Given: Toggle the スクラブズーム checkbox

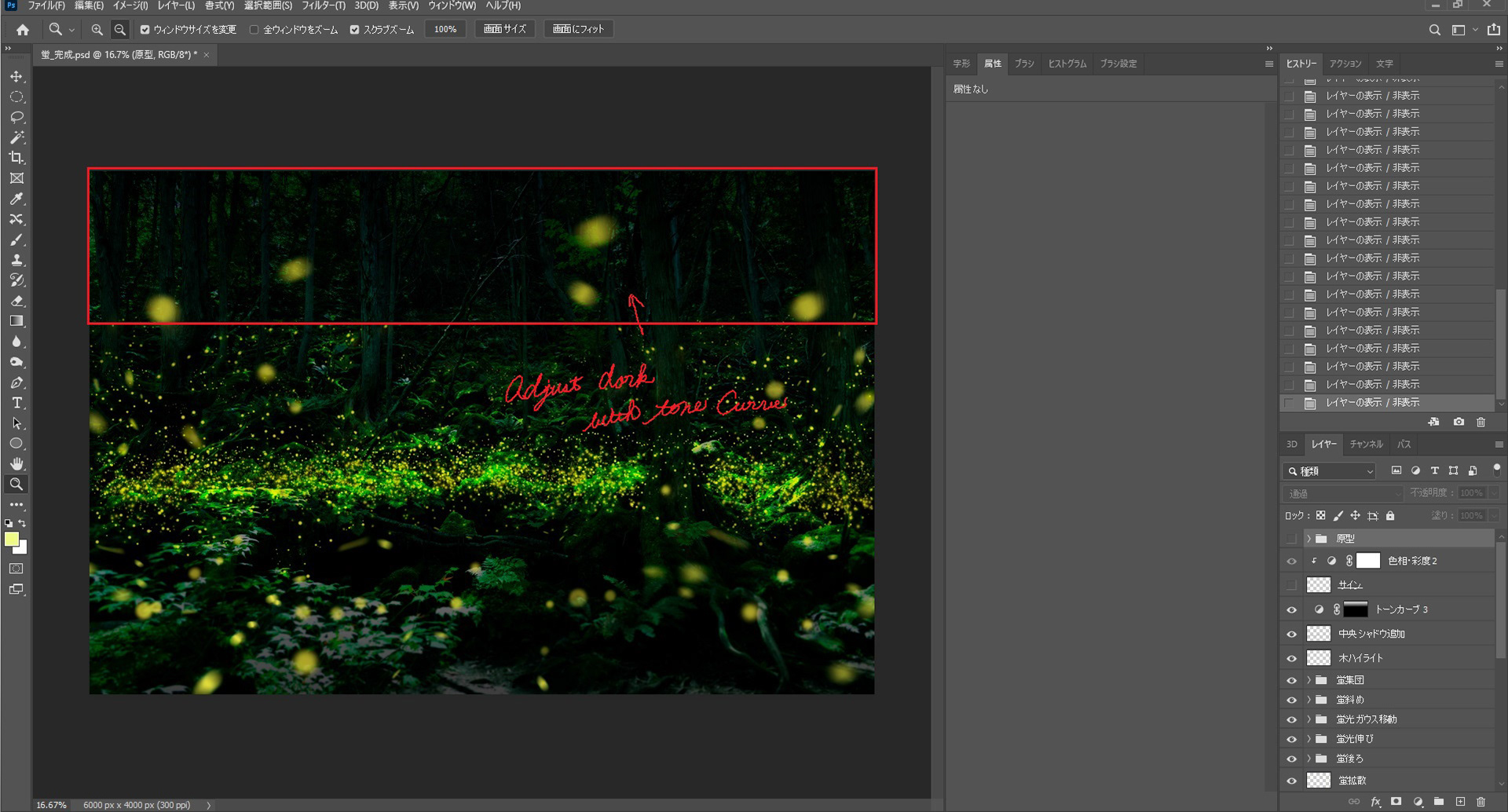Looking at the screenshot, I should (x=354, y=30).
